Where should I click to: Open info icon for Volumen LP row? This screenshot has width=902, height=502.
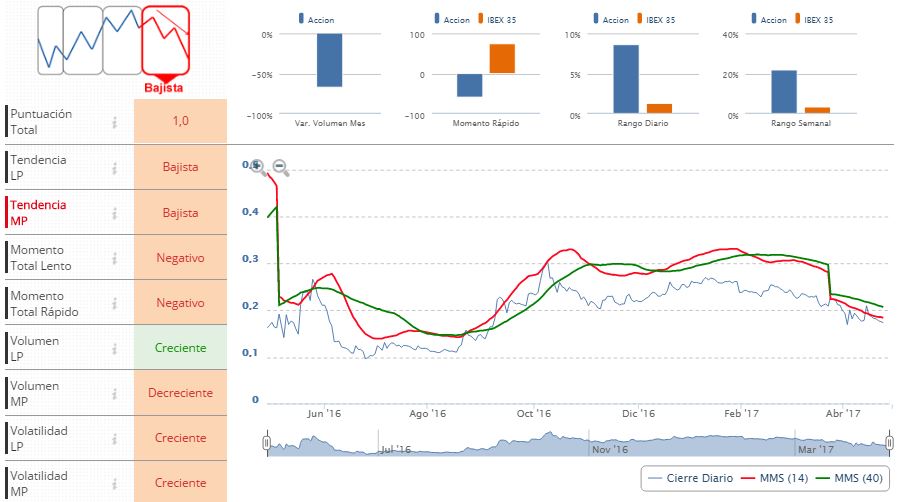[115, 348]
